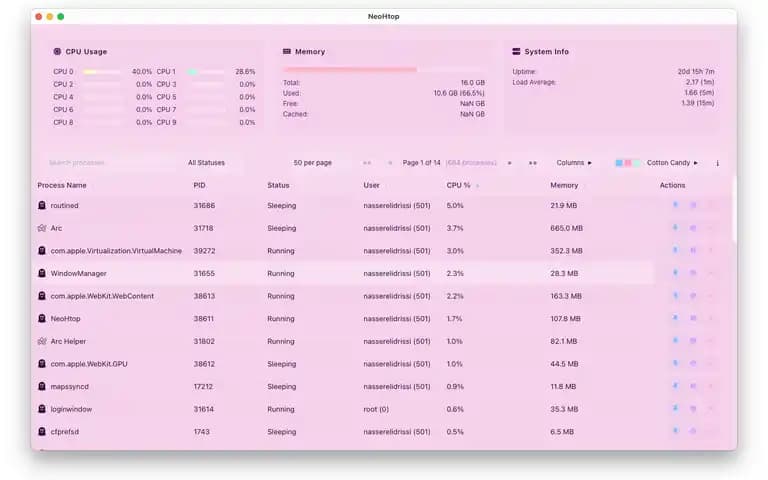This screenshot has height=480, width=768.
Task: Open the info button beside theme selector
Action: [x=718, y=163]
